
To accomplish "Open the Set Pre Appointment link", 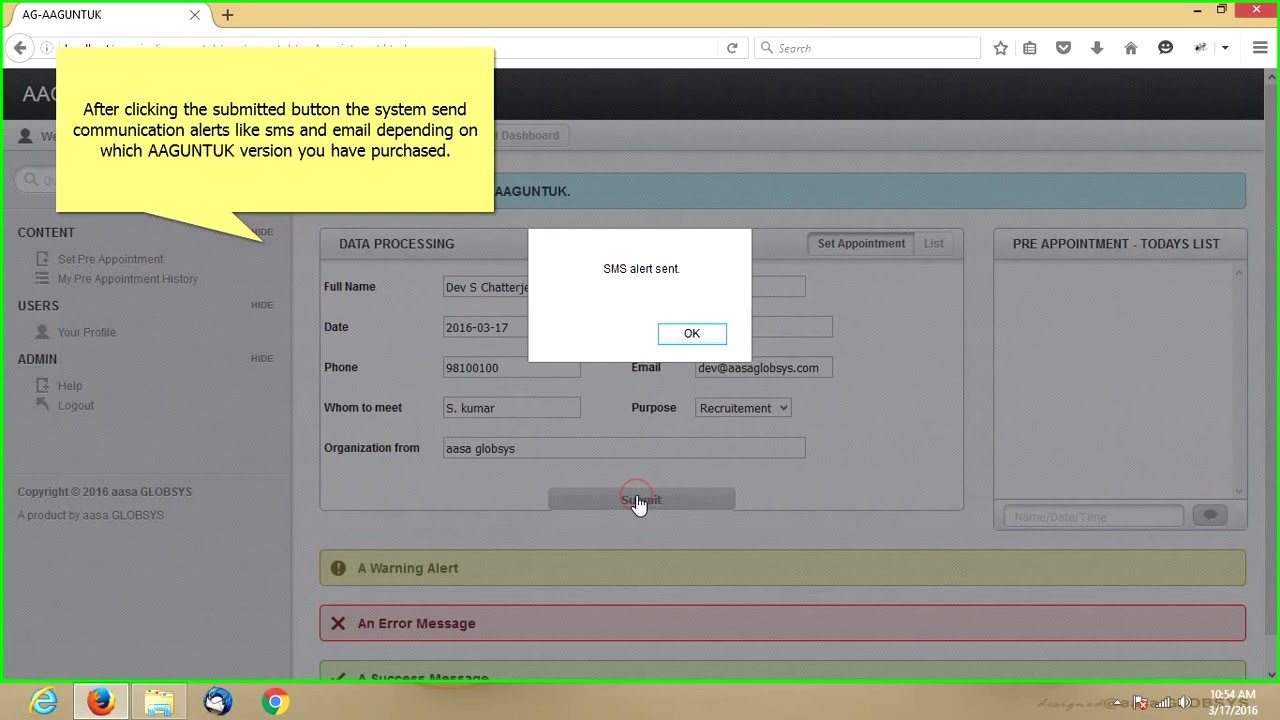I will tap(110, 259).
